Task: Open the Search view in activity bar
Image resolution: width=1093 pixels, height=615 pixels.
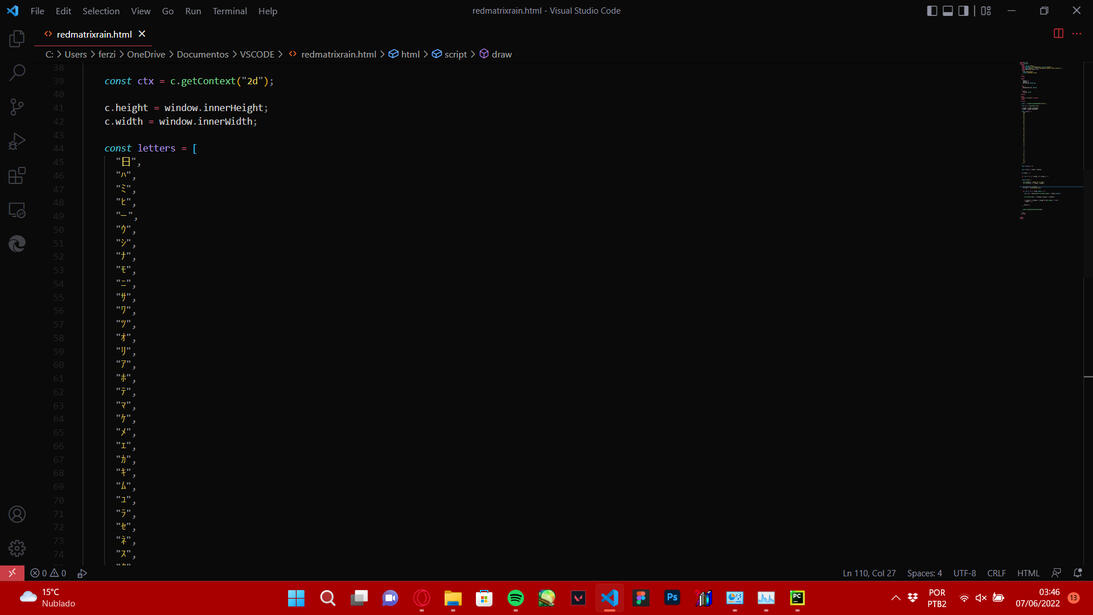Action: pos(17,73)
